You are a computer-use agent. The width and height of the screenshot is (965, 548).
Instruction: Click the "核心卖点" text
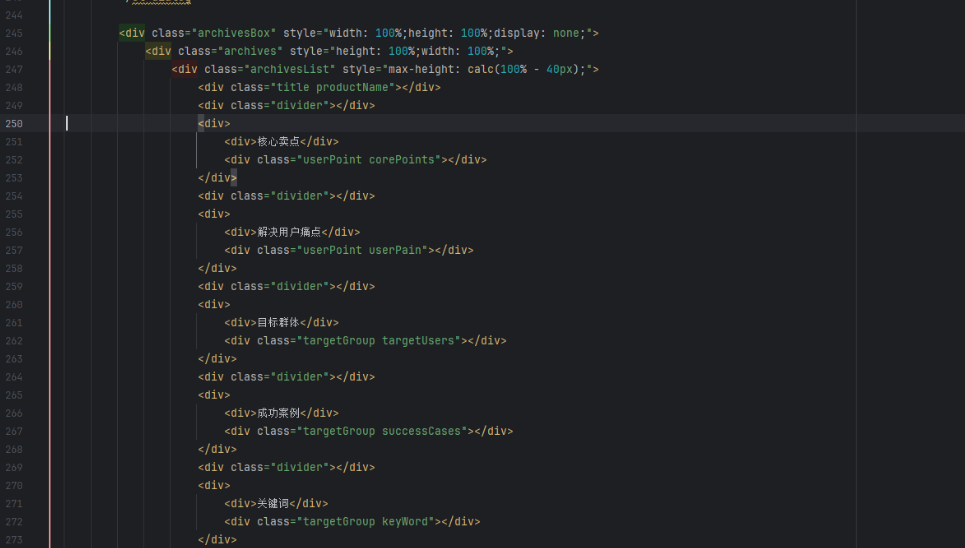[278, 142]
